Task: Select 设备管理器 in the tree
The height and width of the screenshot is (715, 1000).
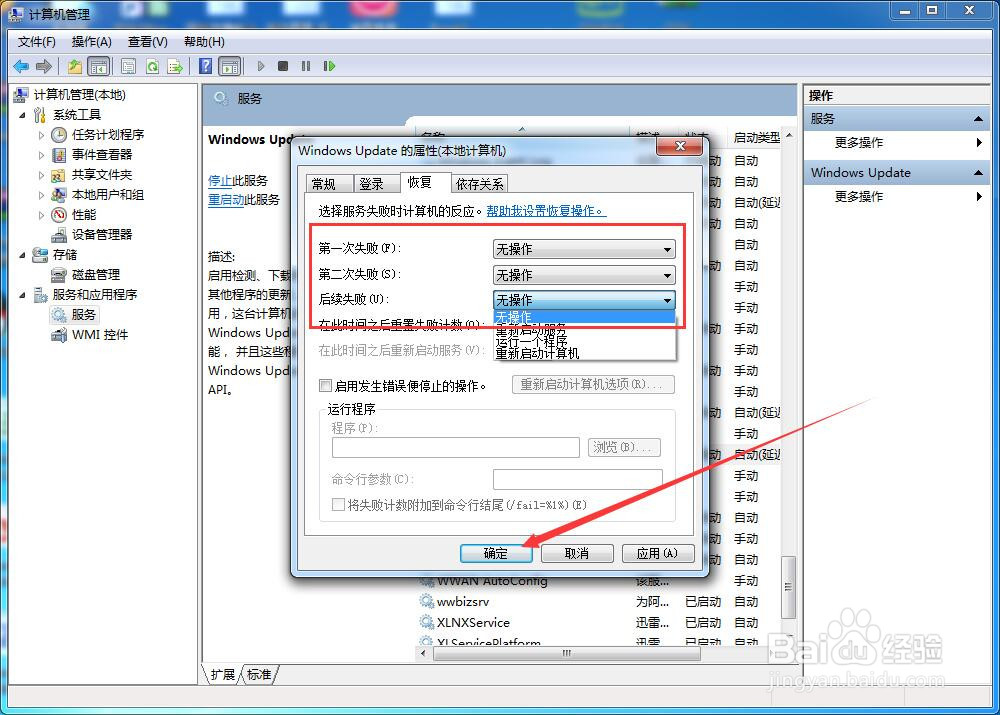Action: [x=102, y=235]
